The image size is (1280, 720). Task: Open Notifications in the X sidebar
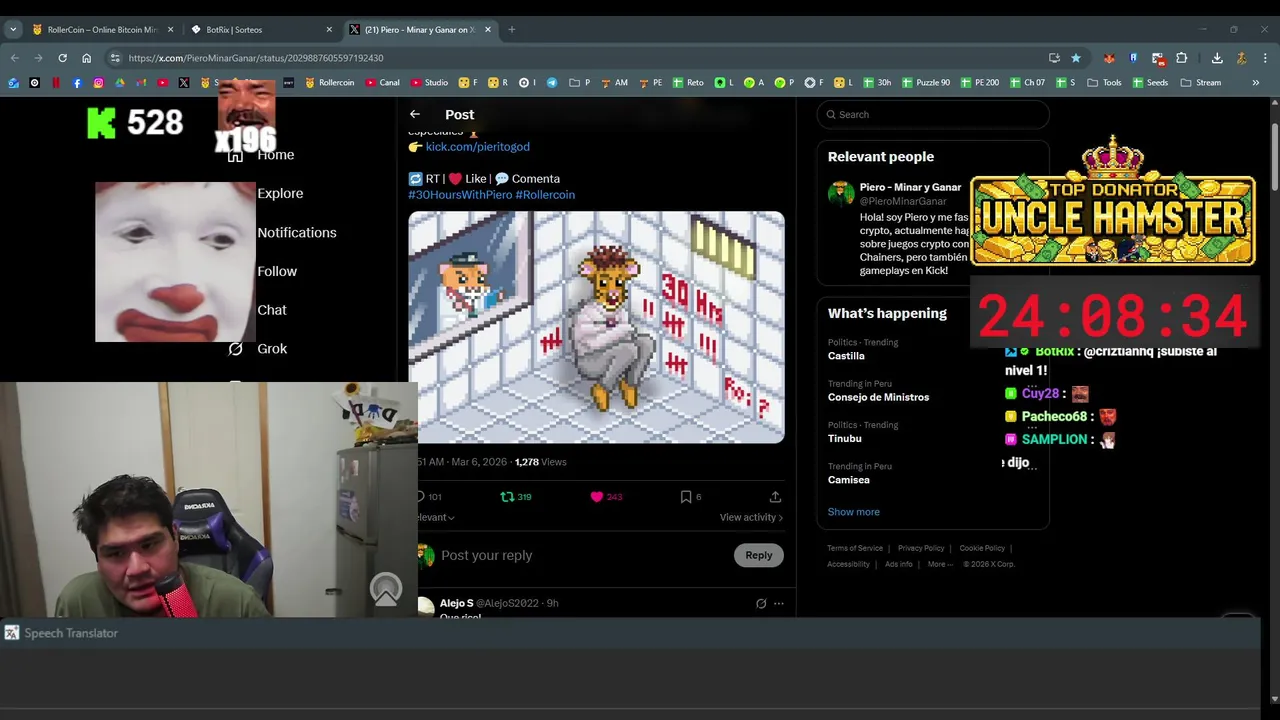297,232
